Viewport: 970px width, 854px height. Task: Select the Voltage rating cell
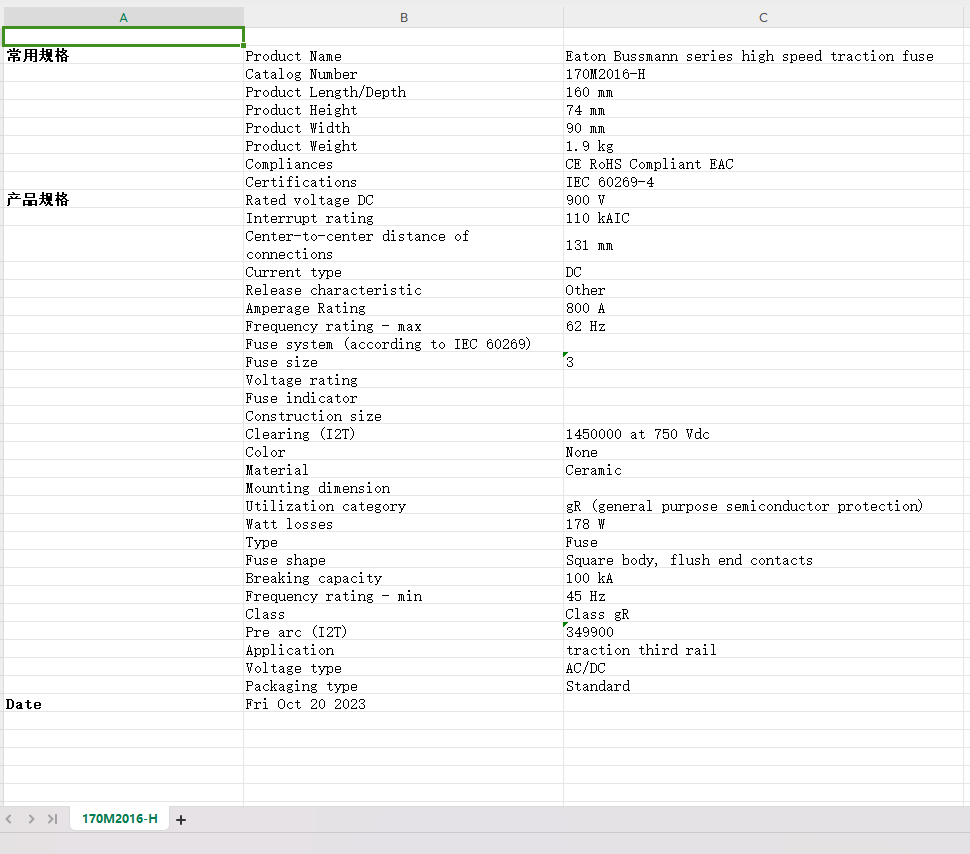[403, 379]
